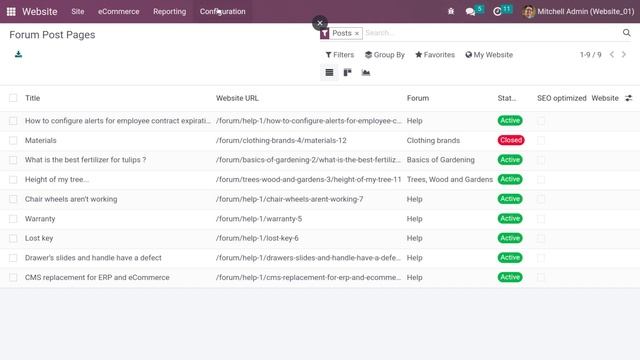This screenshot has width=640, height=360.
Task: Select checkbox for CMS replacement row
Action: coord(13,277)
